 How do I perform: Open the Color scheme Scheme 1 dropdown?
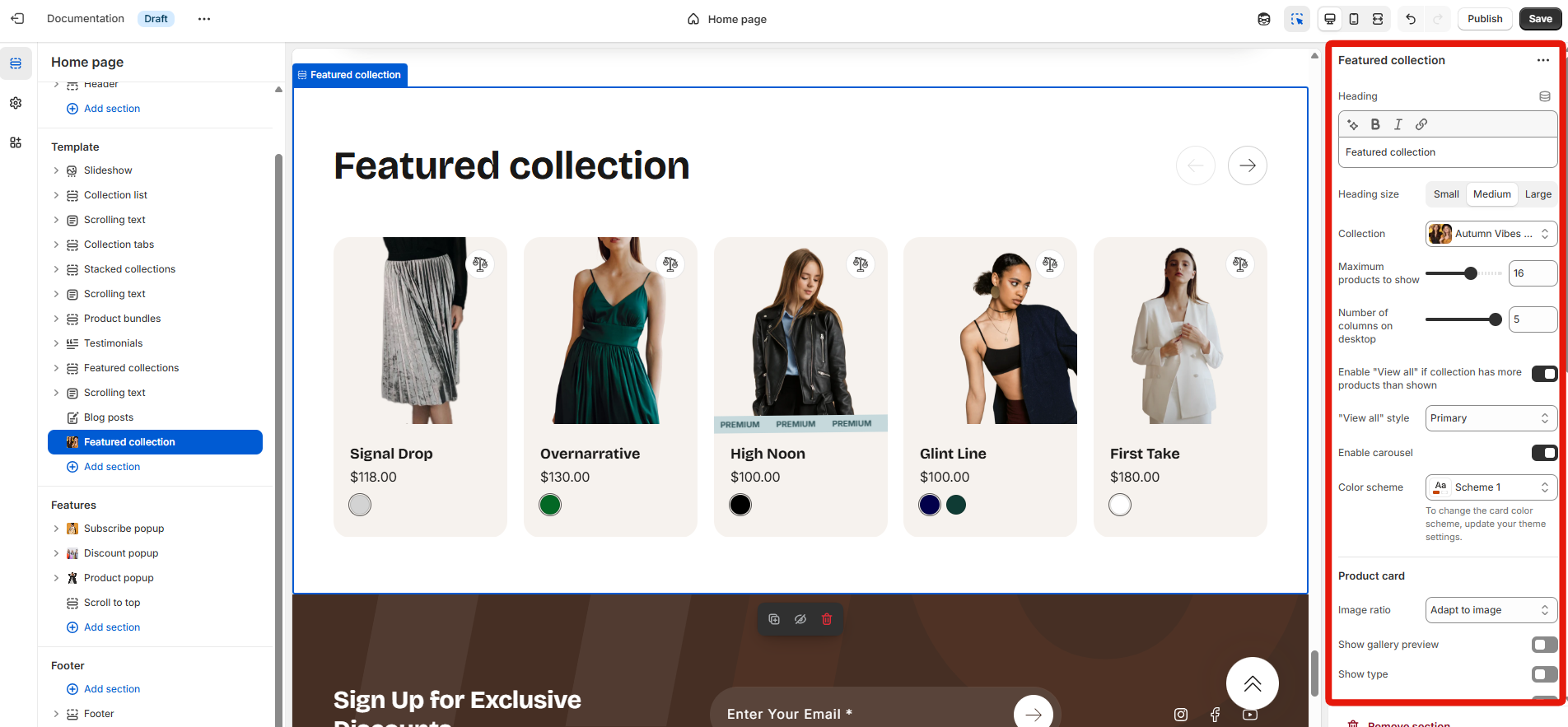point(1491,487)
